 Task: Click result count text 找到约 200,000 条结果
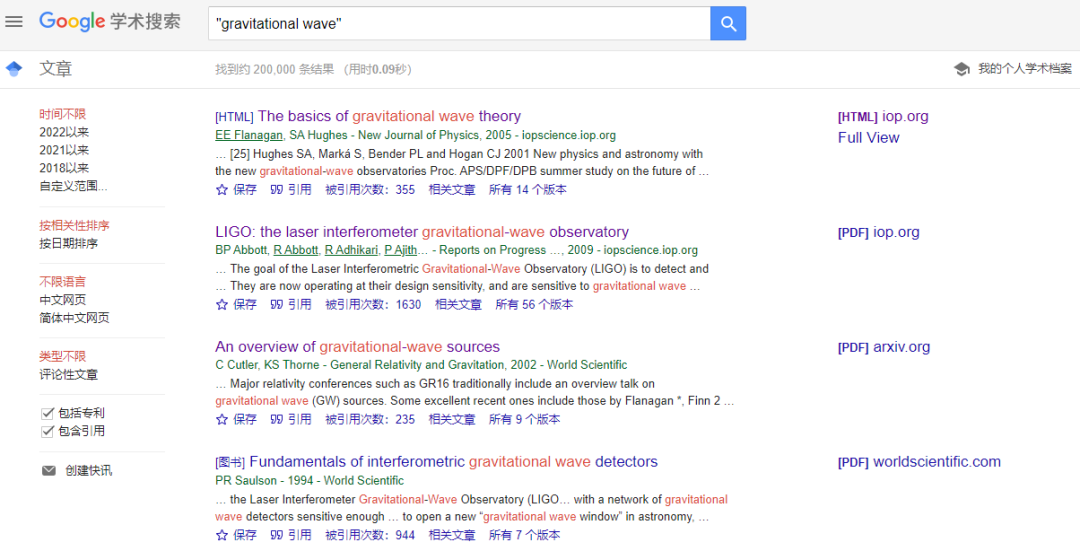[275, 70]
